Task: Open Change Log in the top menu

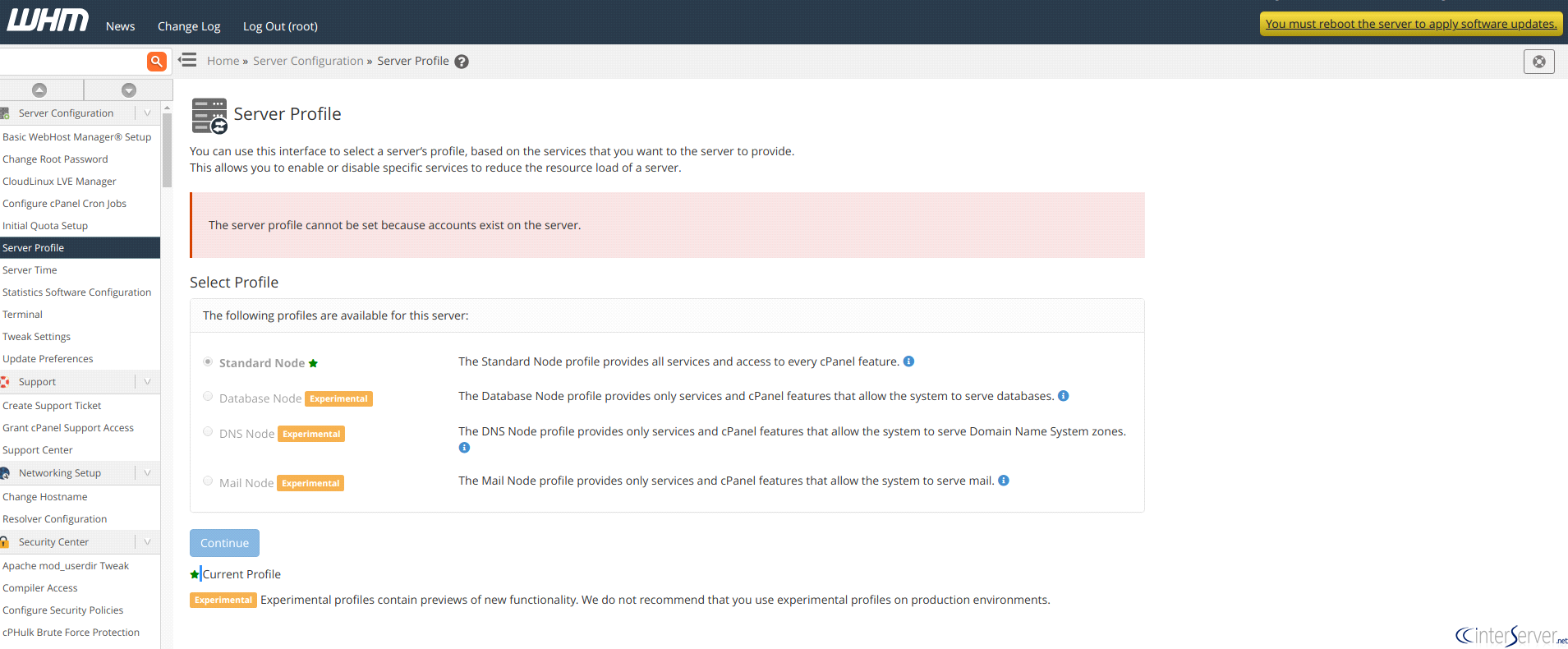Action: pos(189,26)
